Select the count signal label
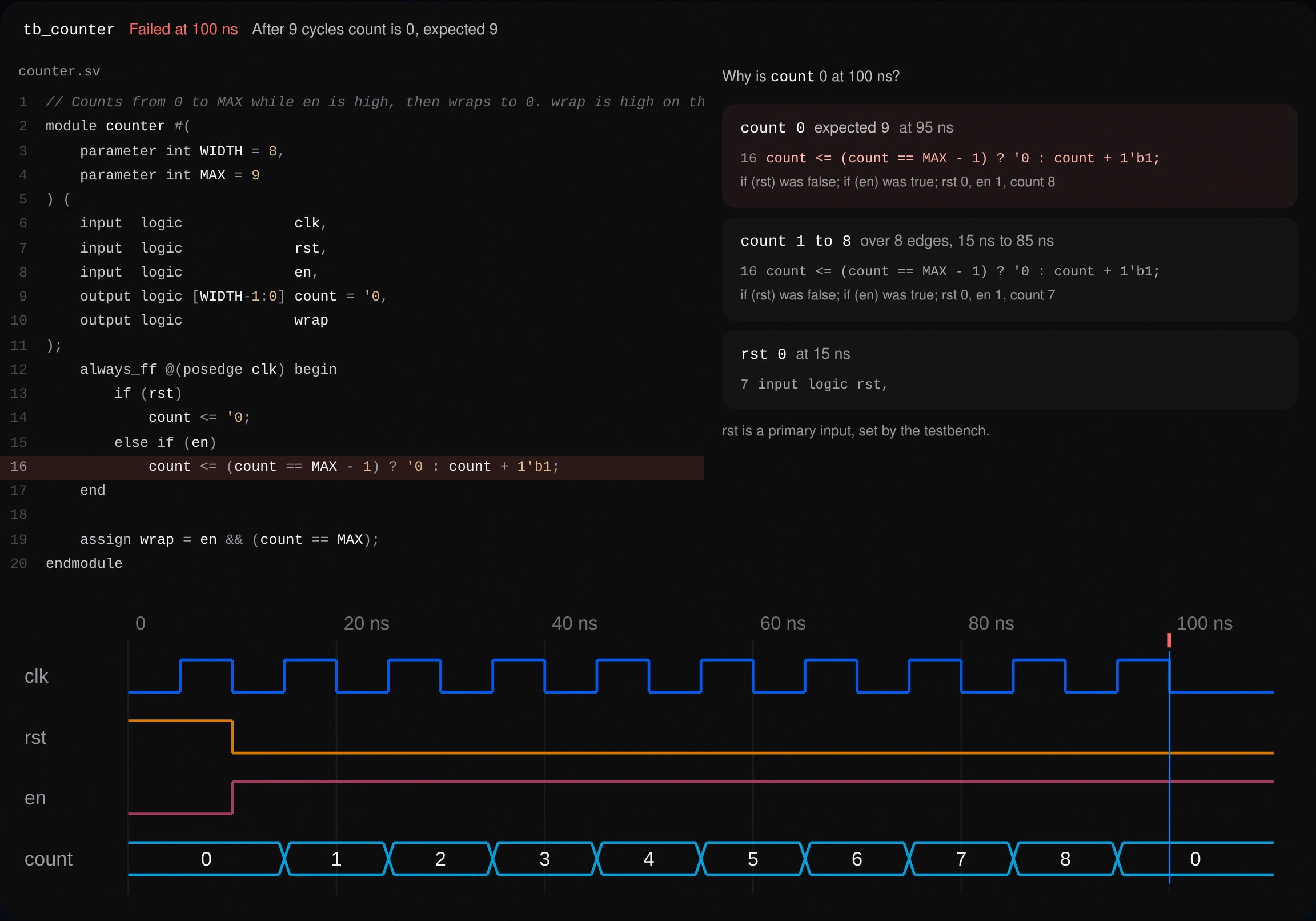This screenshot has height=921, width=1316. coord(48,859)
